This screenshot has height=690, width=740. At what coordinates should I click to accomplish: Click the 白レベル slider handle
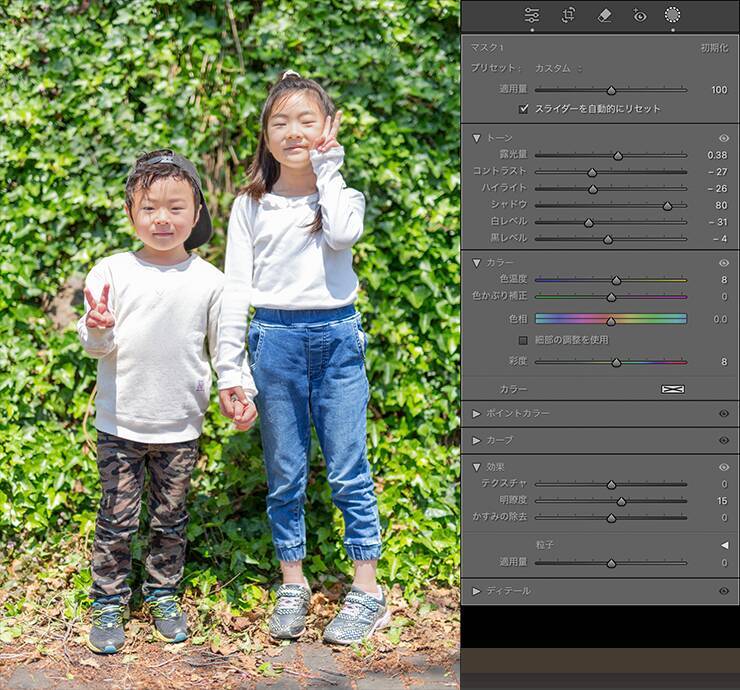[589, 223]
